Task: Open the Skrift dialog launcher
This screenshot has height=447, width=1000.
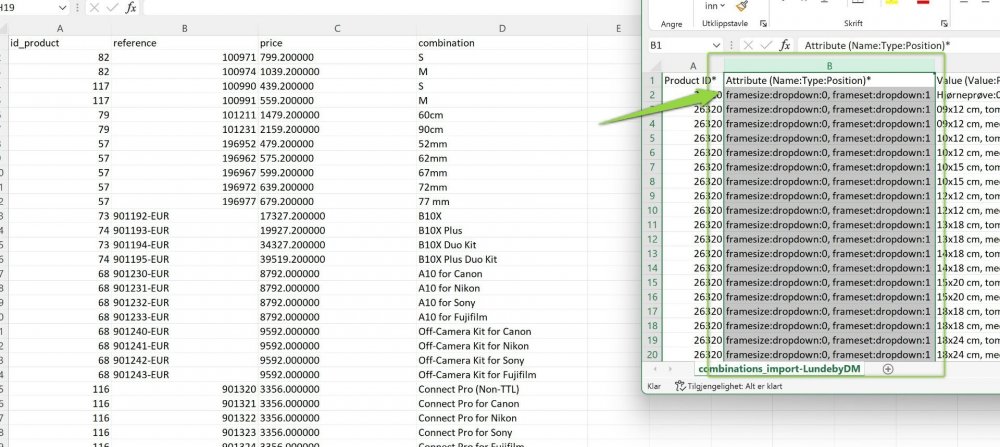Action: 944,24
